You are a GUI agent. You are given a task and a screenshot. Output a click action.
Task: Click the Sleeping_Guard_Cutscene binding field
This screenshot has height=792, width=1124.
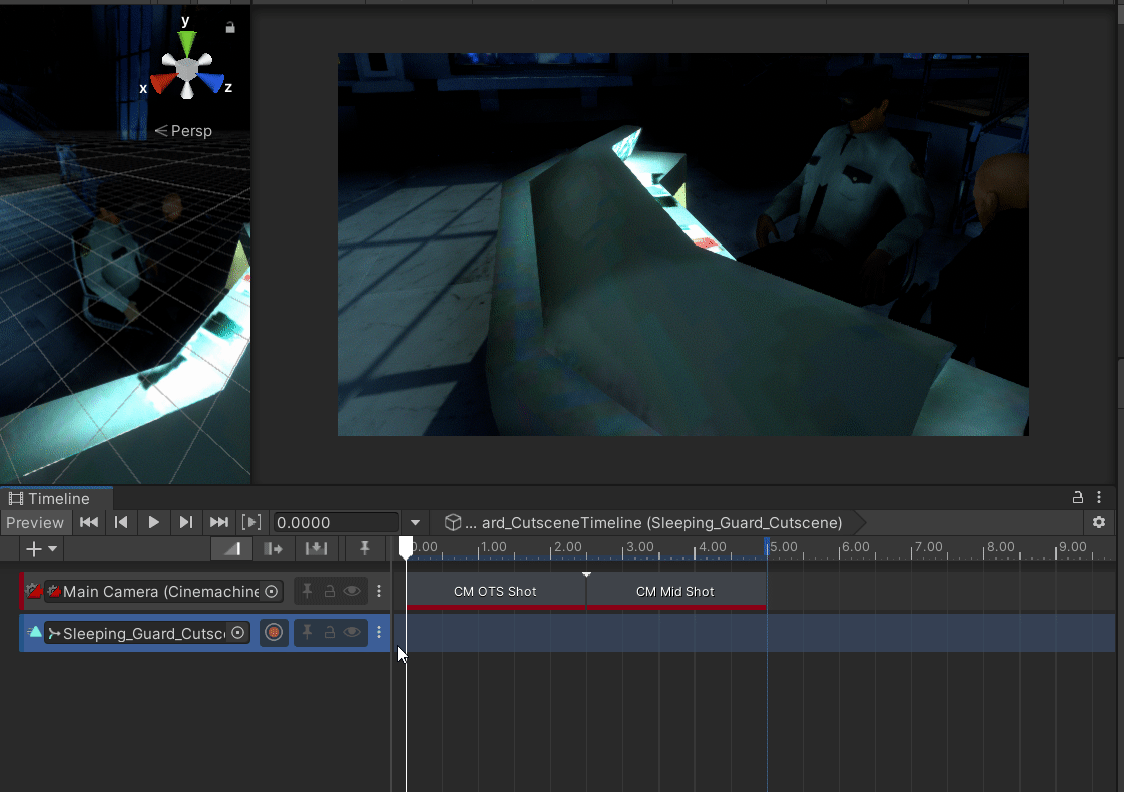click(x=146, y=634)
